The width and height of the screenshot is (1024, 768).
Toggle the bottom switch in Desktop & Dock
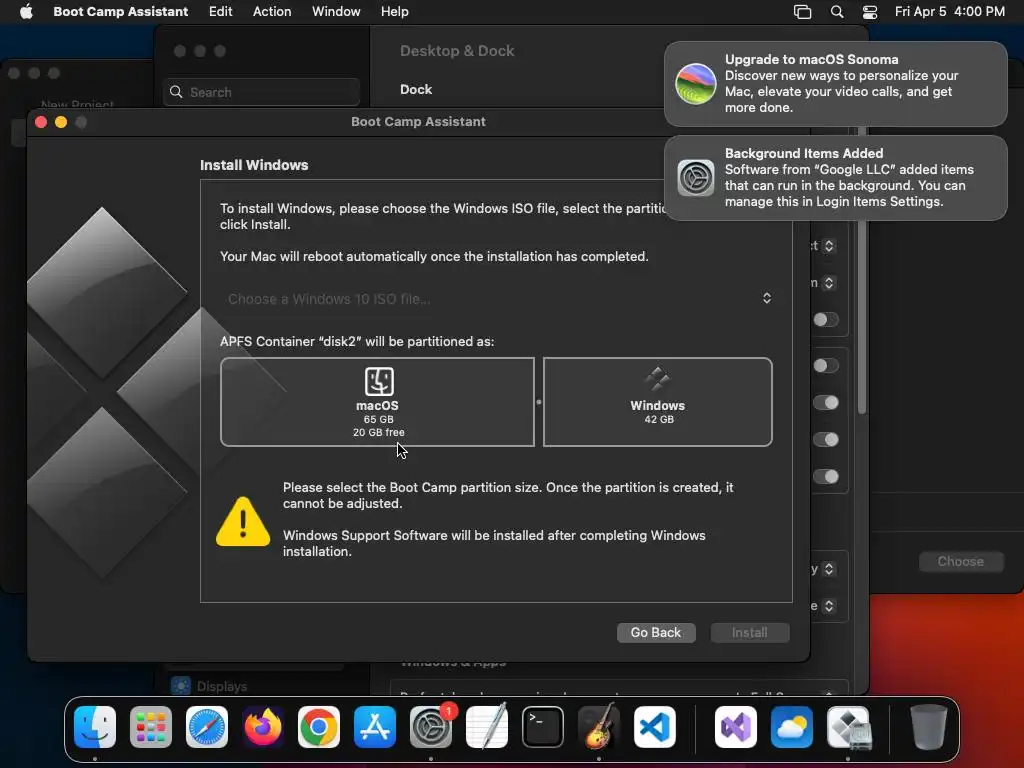[x=825, y=477]
